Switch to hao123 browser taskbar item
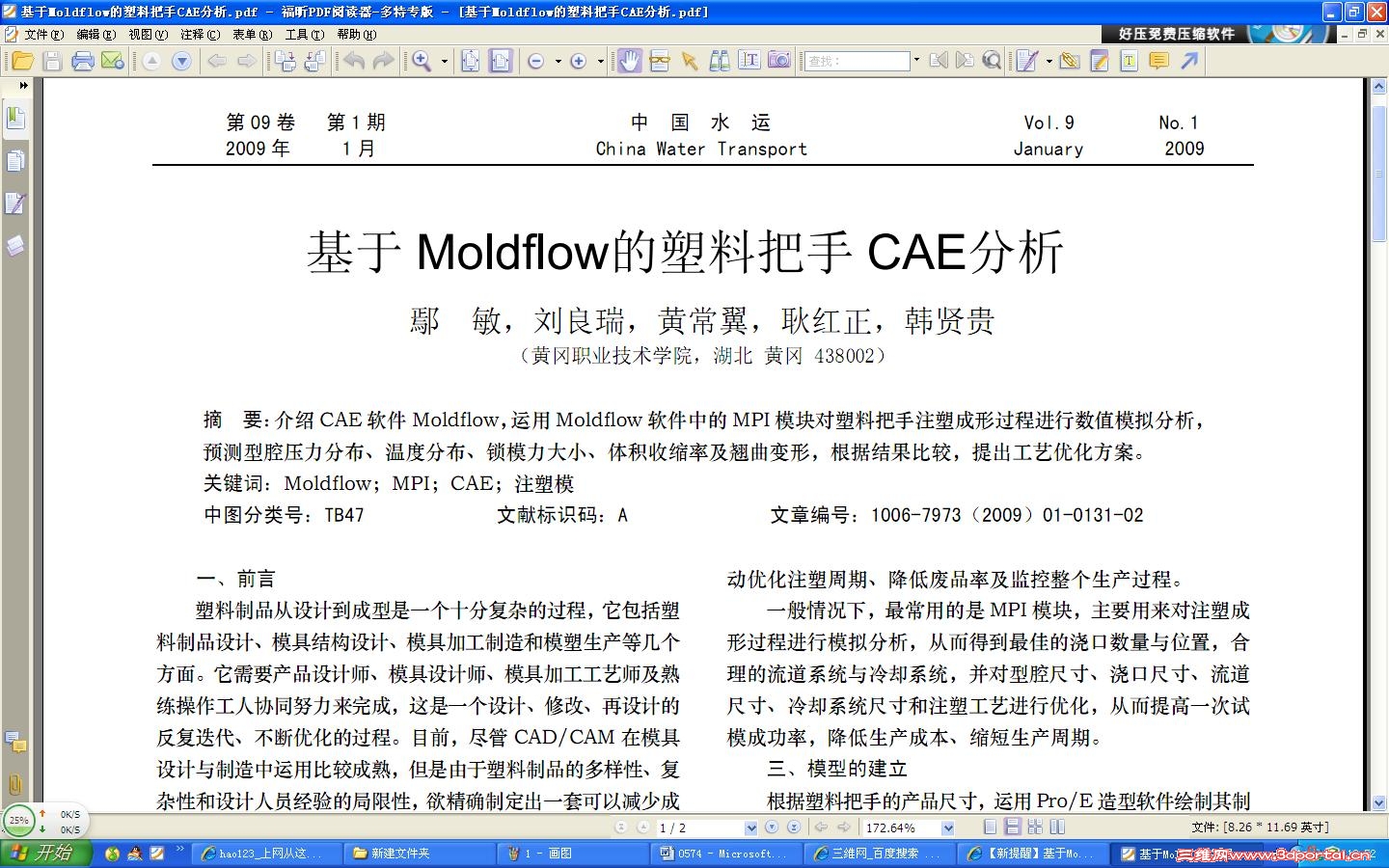The width and height of the screenshot is (1389, 868). tap(267, 854)
